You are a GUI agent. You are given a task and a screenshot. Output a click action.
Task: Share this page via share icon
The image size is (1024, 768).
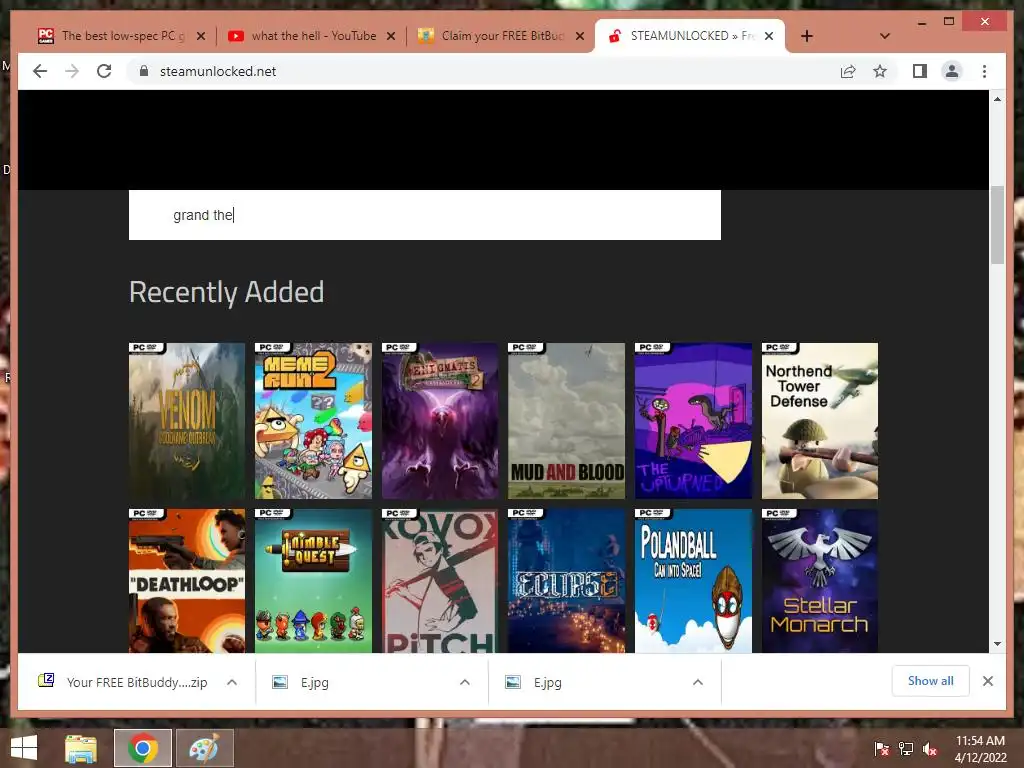[x=848, y=71]
